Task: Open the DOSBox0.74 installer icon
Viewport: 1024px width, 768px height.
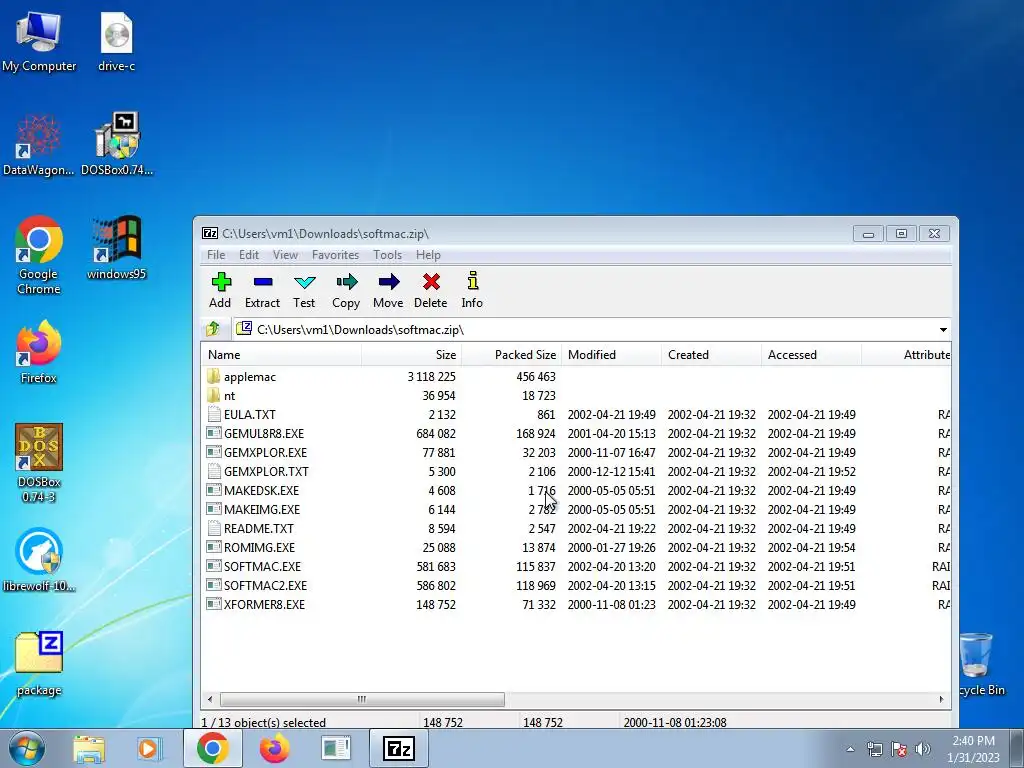Action: 117,145
